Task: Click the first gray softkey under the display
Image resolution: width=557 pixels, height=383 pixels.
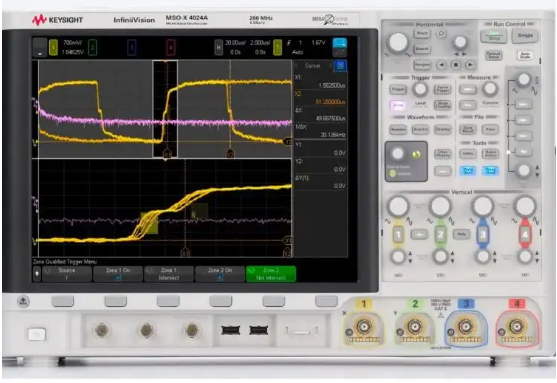Action: point(63,301)
